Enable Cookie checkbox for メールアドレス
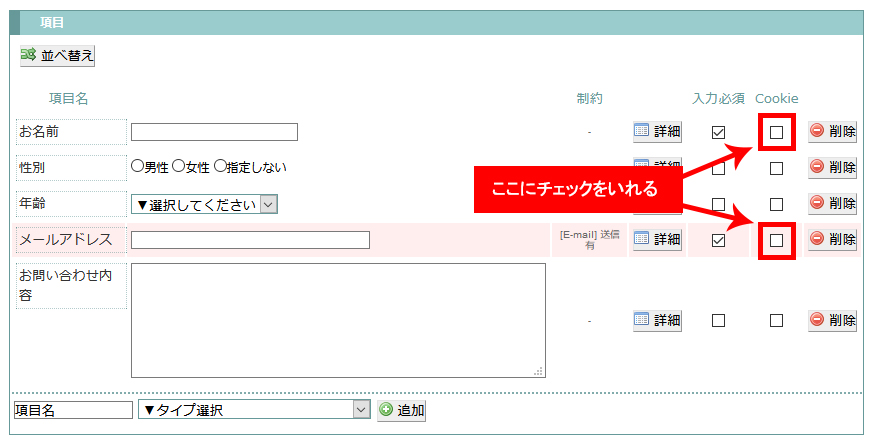Viewport: 878px width, 444px height. 776,240
